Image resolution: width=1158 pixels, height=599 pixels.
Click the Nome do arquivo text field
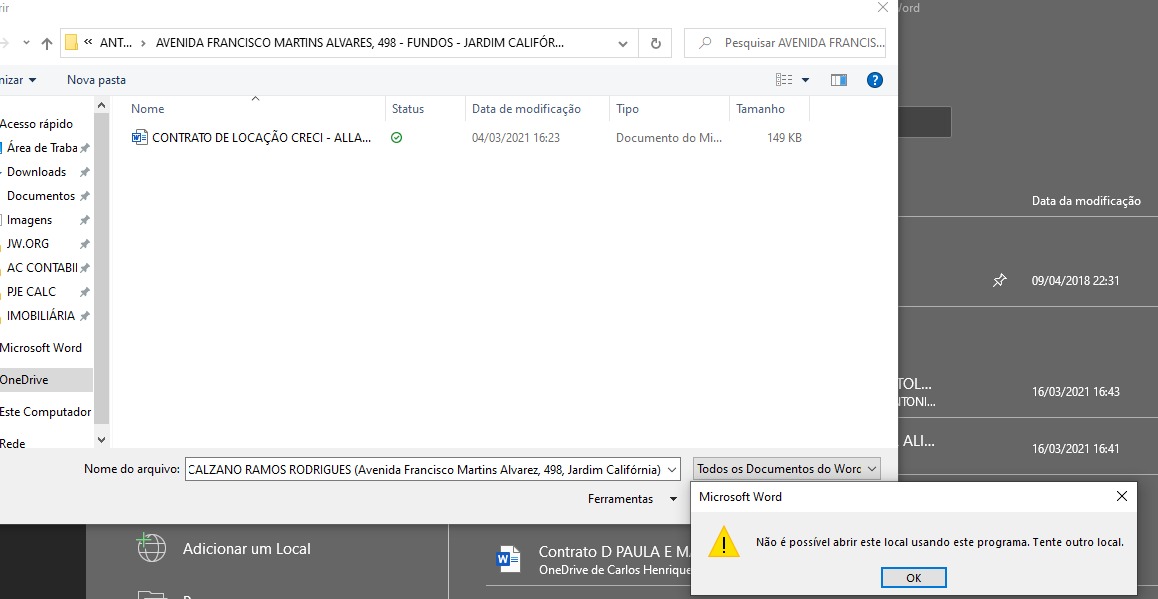click(x=425, y=469)
